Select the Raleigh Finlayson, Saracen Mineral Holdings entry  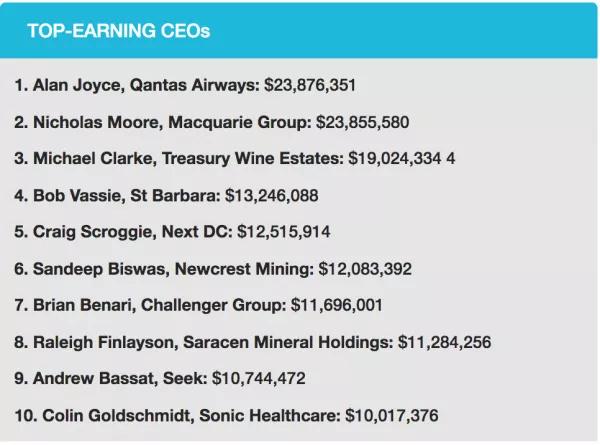coord(203,342)
